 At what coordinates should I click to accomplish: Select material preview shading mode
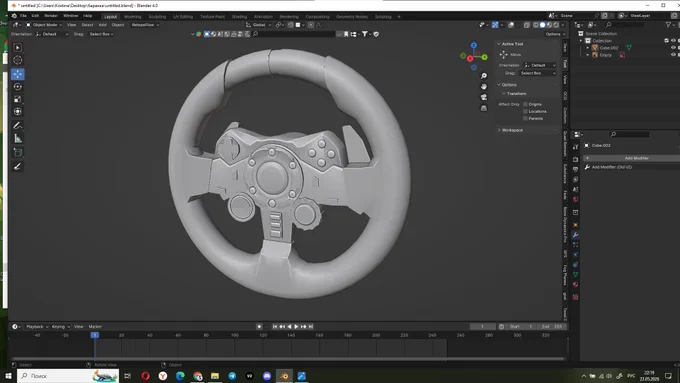pyautogui.click(x=549, y=25)
